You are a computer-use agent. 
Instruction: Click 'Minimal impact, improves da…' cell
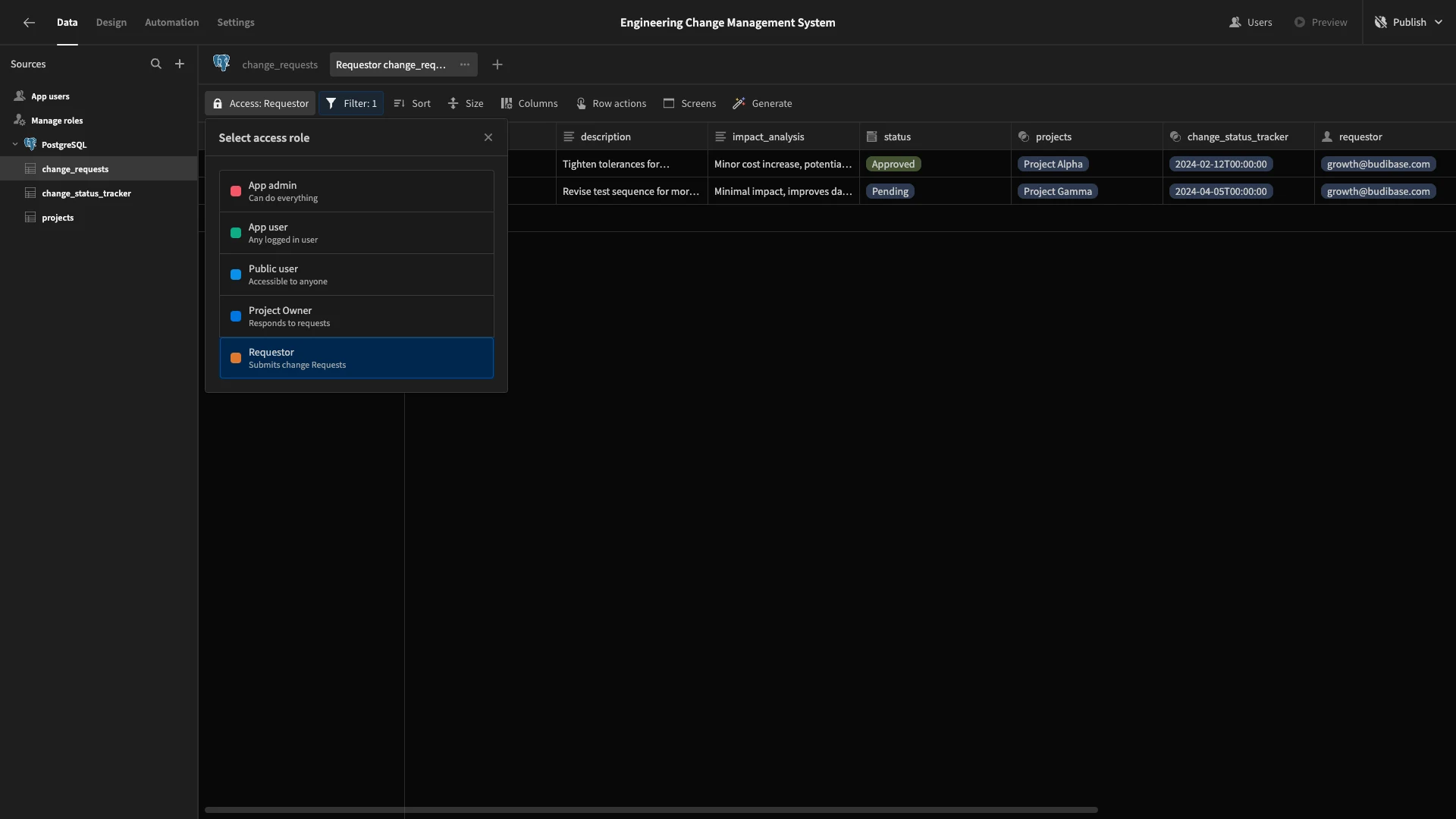click(783, 192)
